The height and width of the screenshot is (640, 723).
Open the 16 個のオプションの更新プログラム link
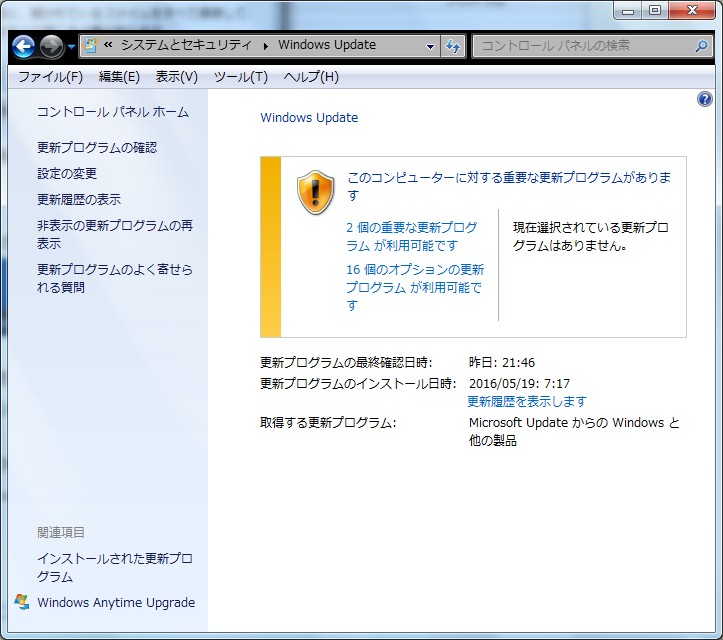(x=415, y=287)
